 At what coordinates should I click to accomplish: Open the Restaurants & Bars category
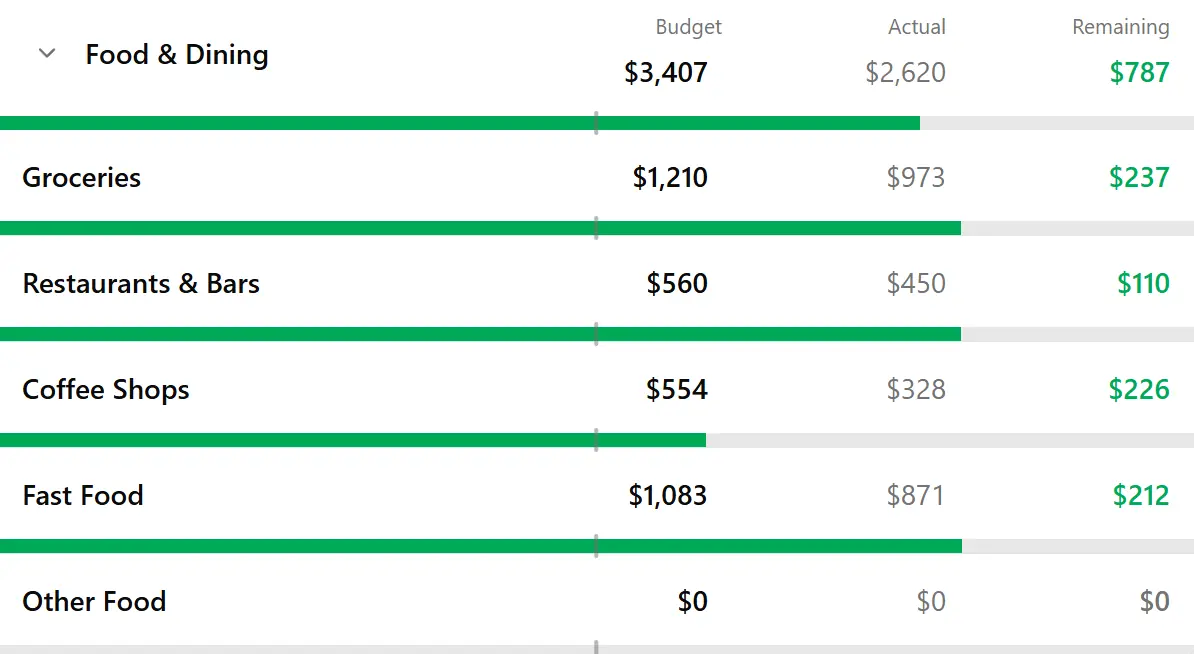tap(141, 283)
